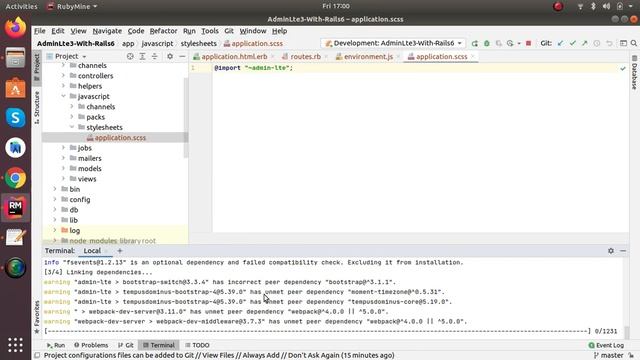Hide the Terminal panel with minus icon
This screenshot has height=360, width=640.
[623, 251]
